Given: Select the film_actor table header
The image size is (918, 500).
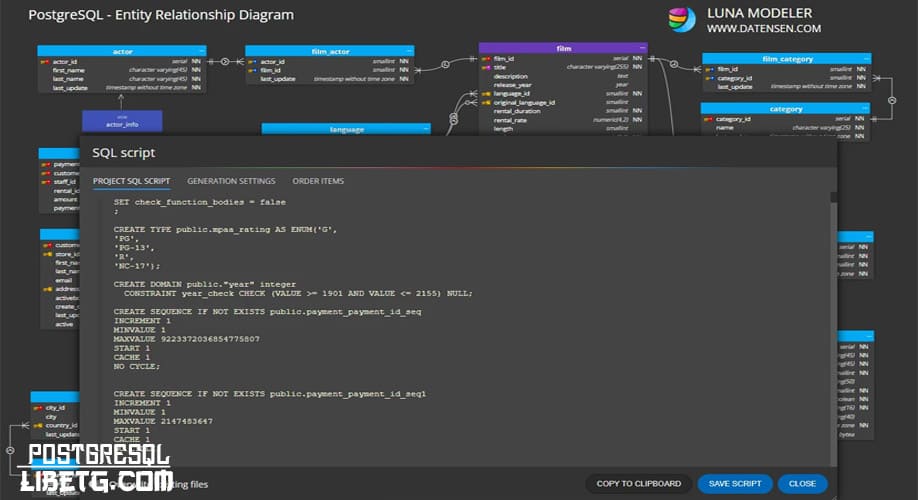Looking at the screenshot, I should (x=330, y=52).
